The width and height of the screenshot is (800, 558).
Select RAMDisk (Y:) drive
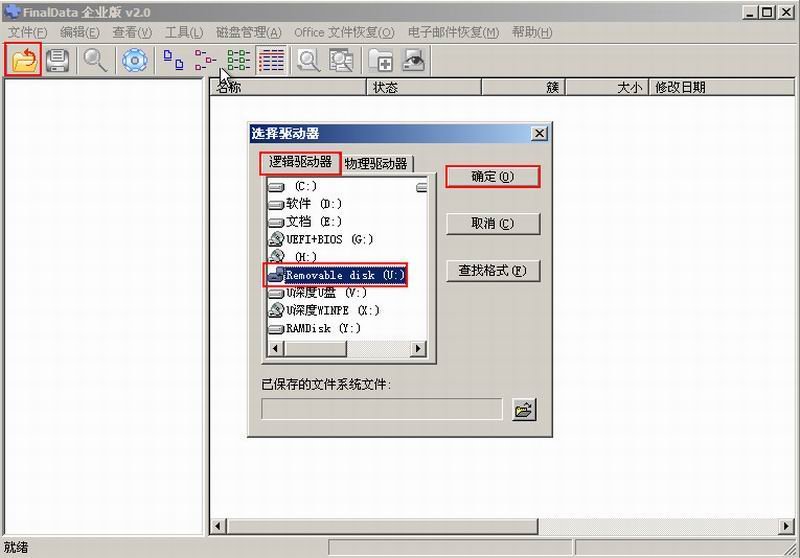pos(315,328)
